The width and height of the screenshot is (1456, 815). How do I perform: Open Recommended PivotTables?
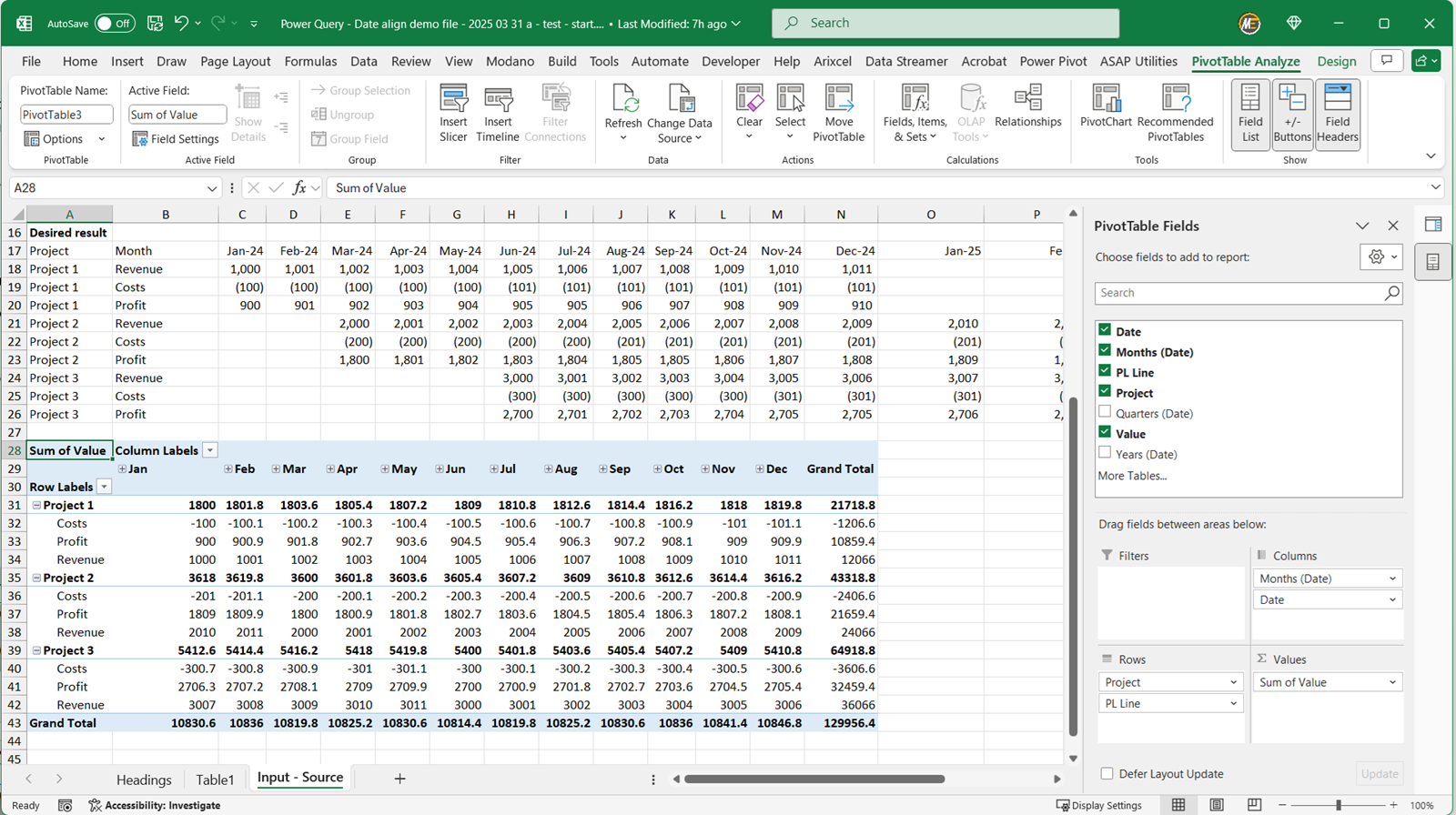pos(1175,113)
